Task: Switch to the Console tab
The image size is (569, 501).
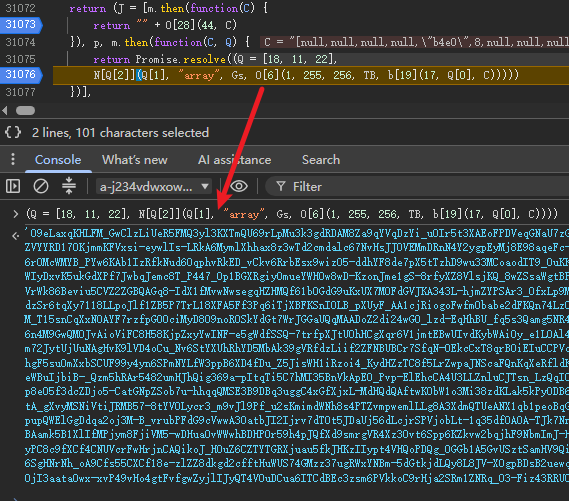Action: click(58, 160)
